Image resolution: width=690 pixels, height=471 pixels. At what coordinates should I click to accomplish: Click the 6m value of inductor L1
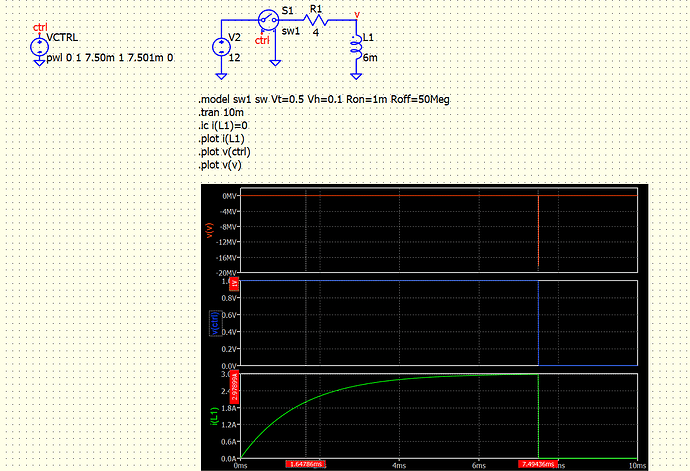coord(369,58)
